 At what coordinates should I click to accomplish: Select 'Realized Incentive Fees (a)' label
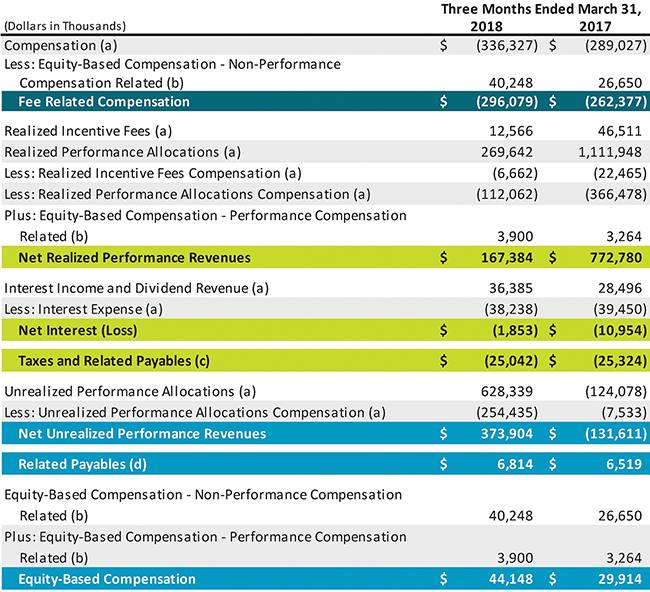click(88, 131)
